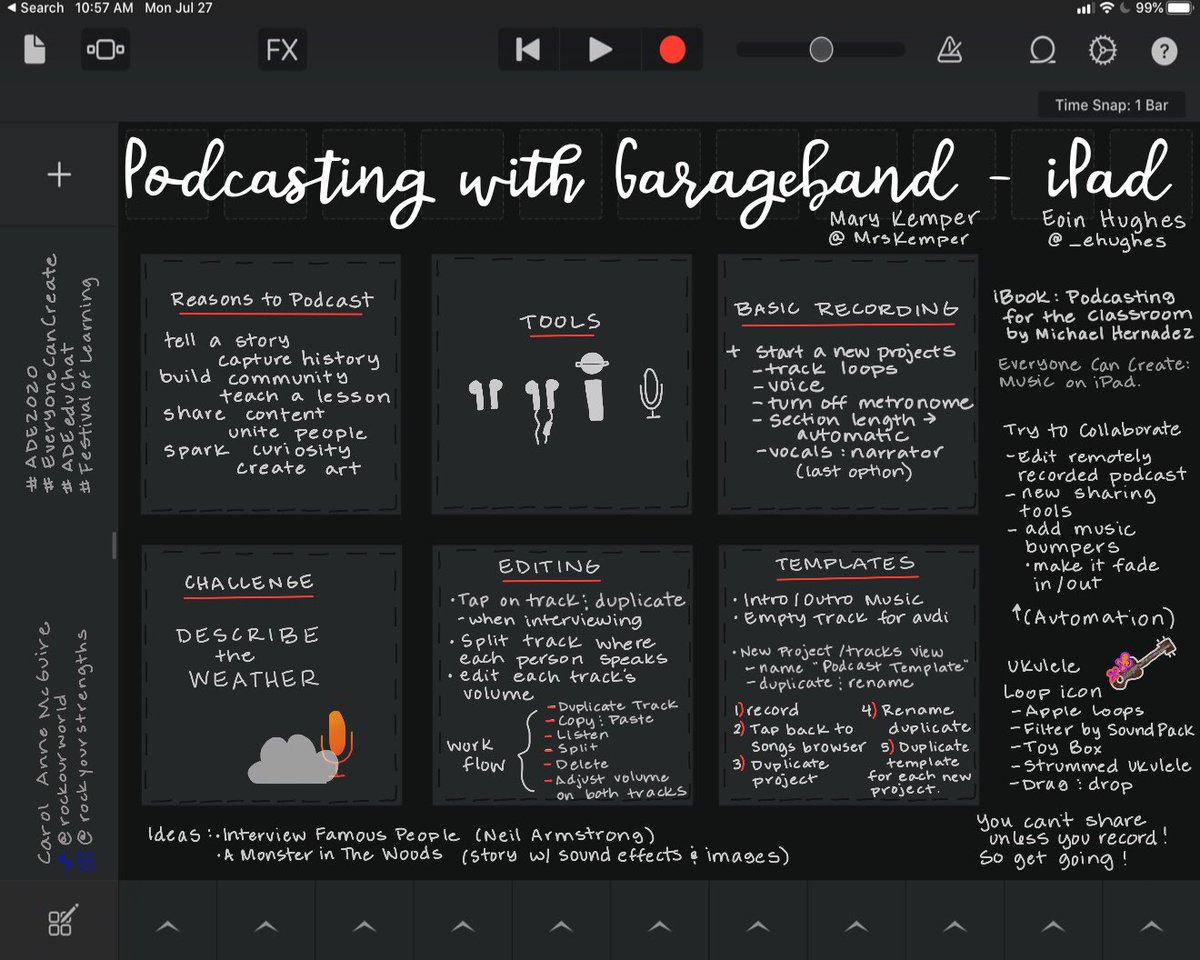Open the FX effects panel

point(281,49)
